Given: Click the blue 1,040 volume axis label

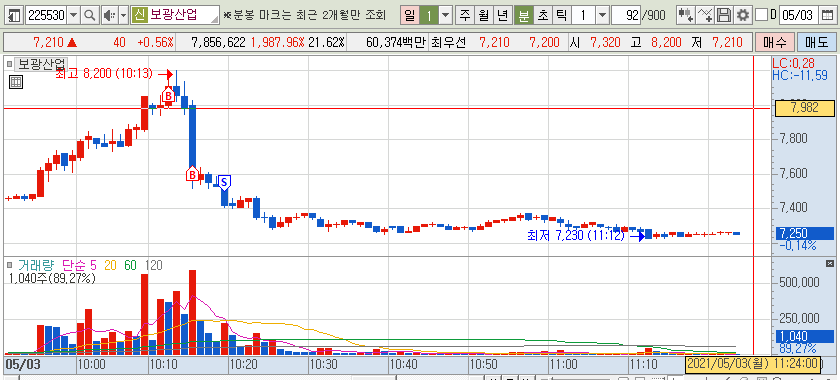Looking at the screenshot, I should pos(805,337).
